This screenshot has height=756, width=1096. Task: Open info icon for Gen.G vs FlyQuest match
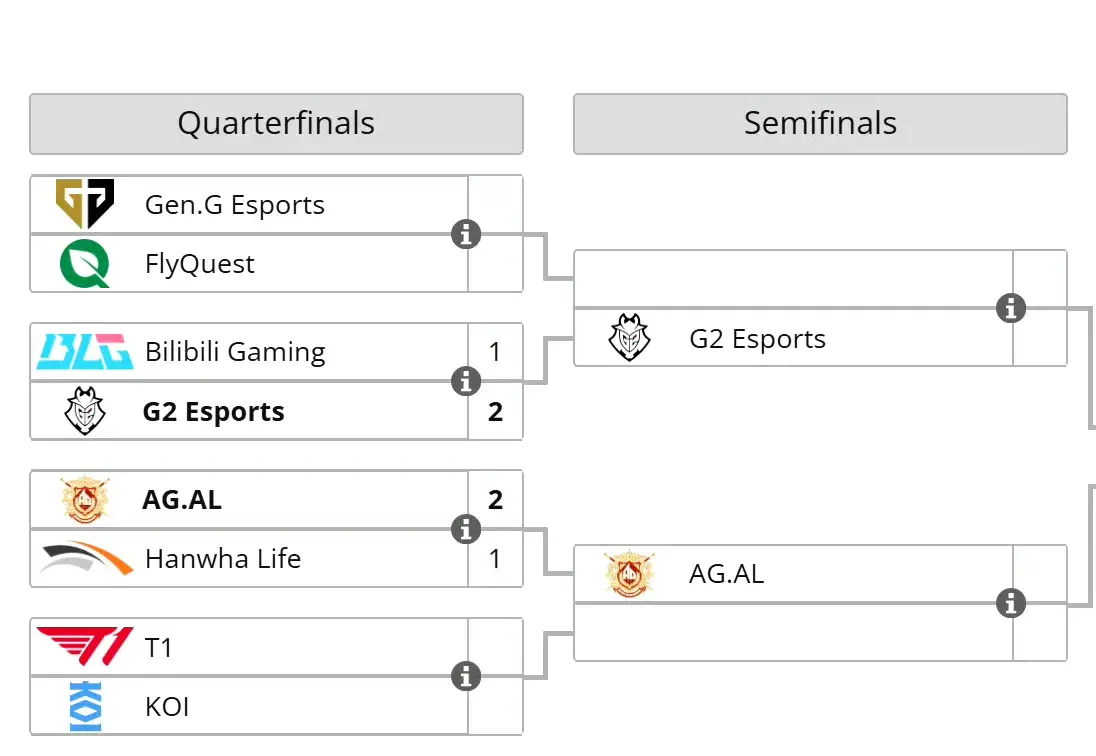pyautogui.click(x=466, y=234)
